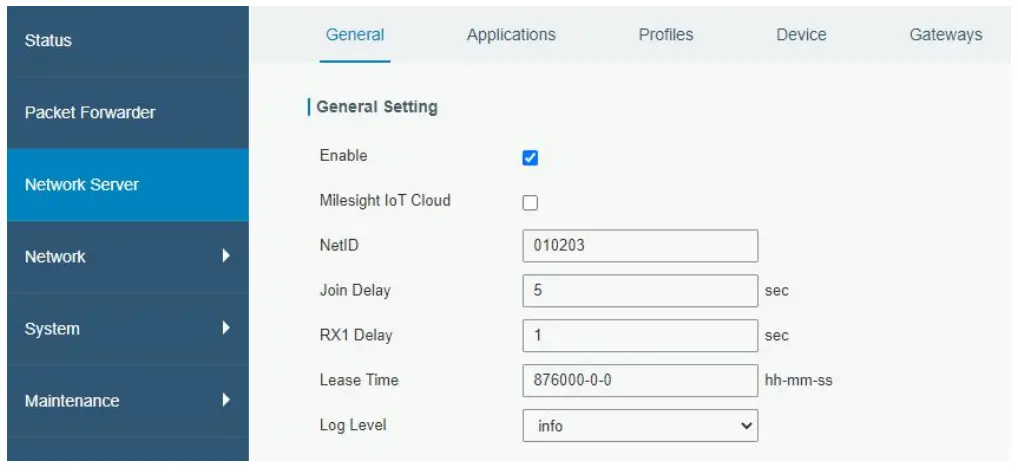Switch to the Applications tab
This screenshot has height=472, width=1018.
(511, 35)
